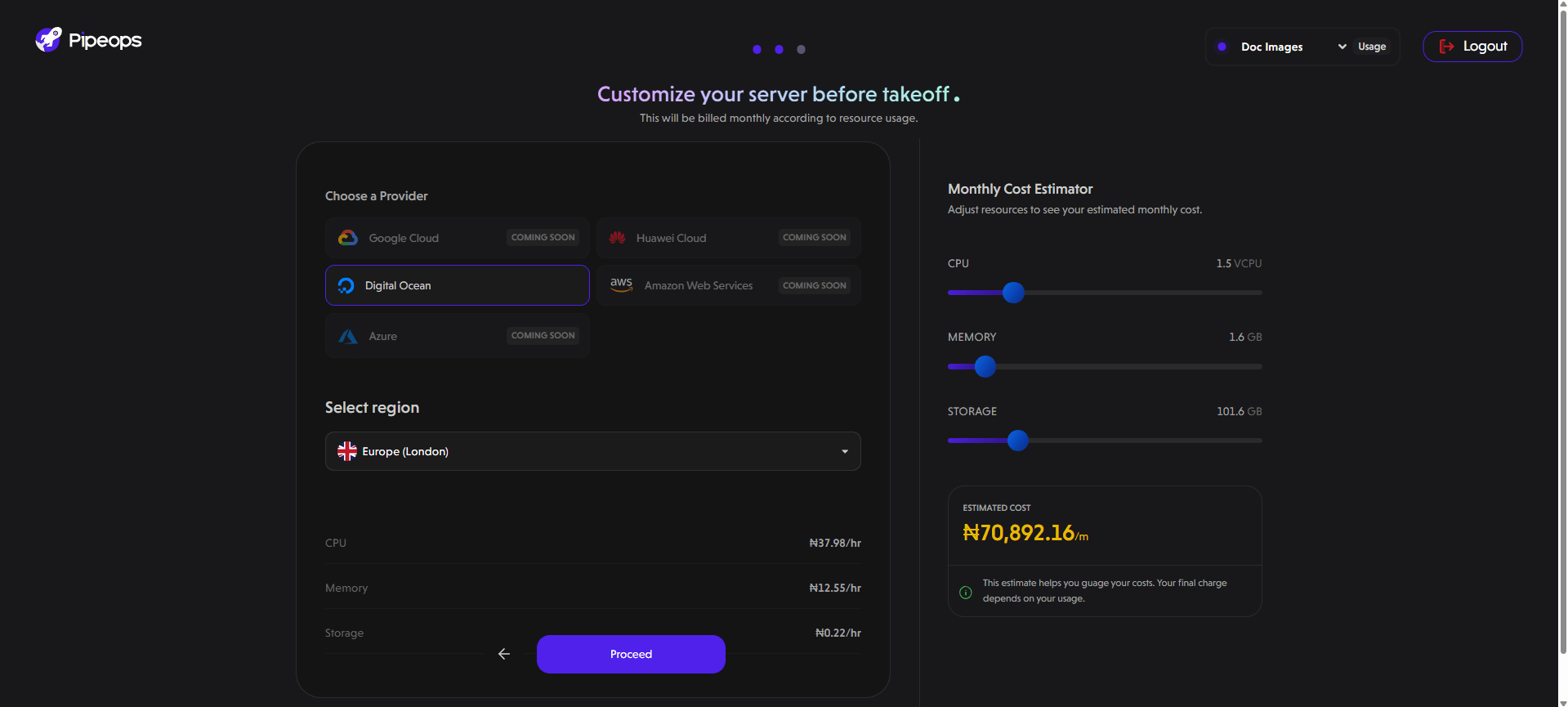Click the Azure logo icon
Image resolution: width=1568 pixels, height=707 pixels.
point(348,336)
